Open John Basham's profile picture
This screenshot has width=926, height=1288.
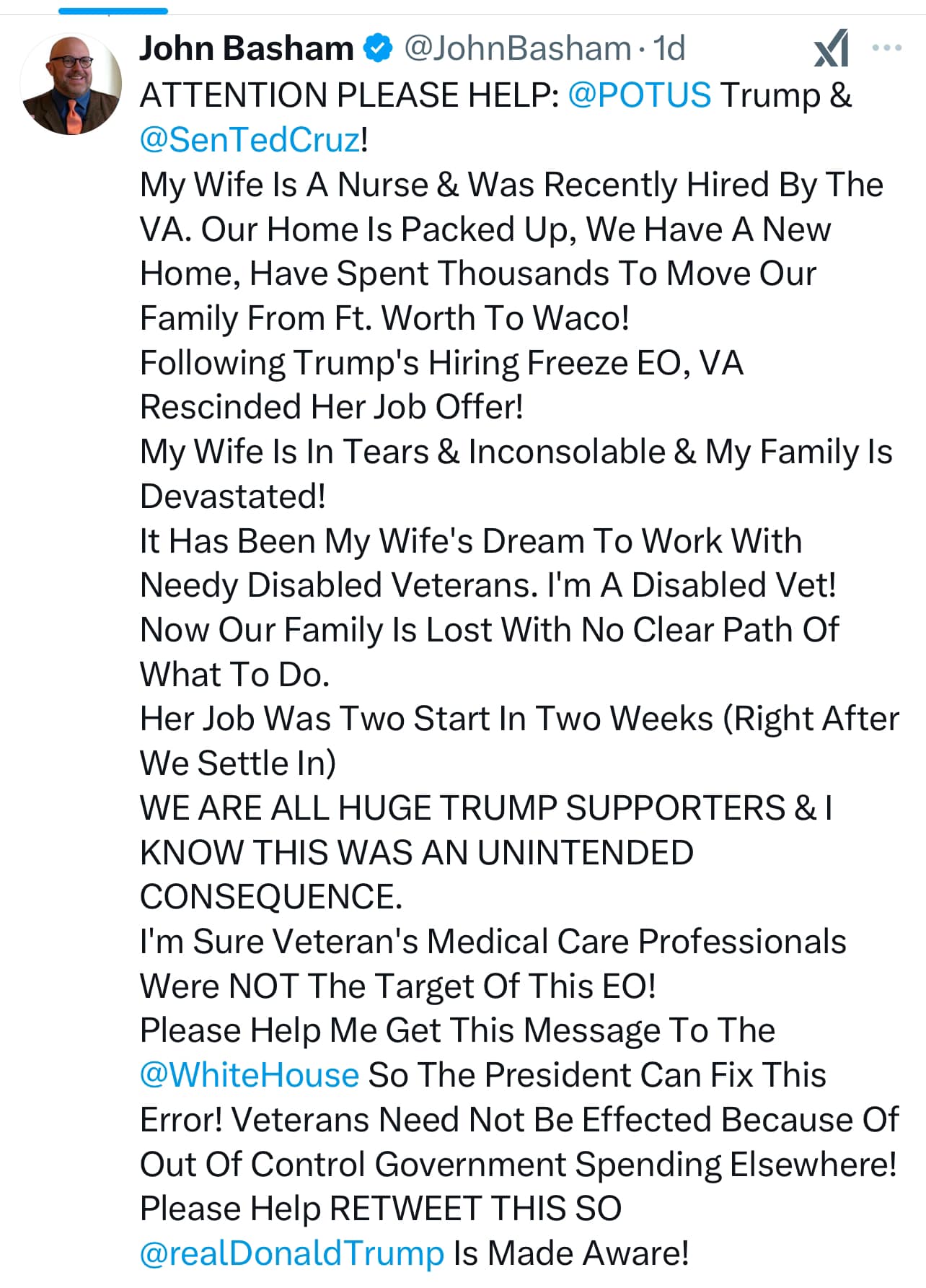(71, 84)
